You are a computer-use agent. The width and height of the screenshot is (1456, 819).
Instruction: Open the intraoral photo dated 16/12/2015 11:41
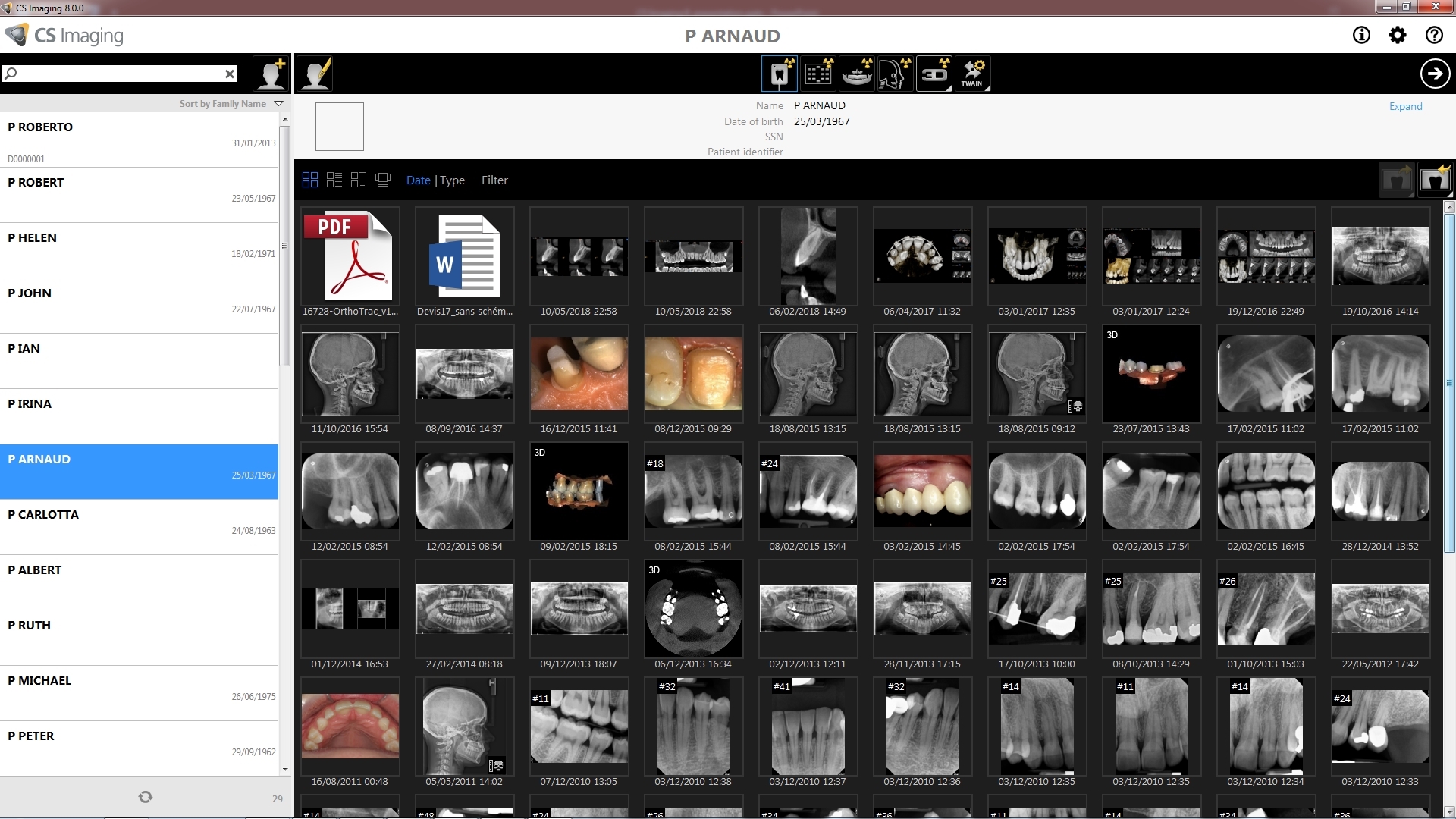pos(579,374)
